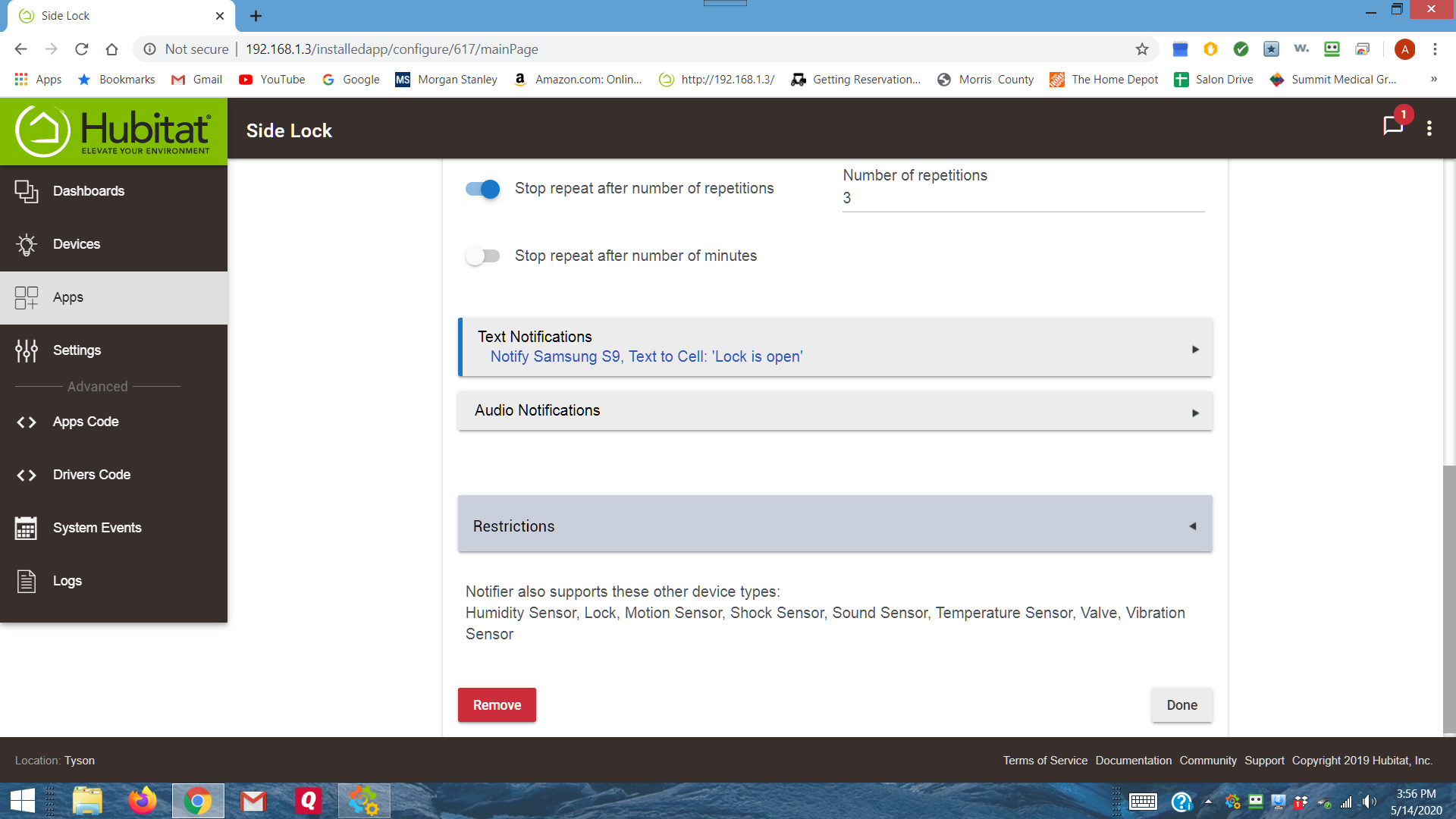1456x819 pixels.
Task: Open the Amazon.com bookmark
Action: [578, 80]
